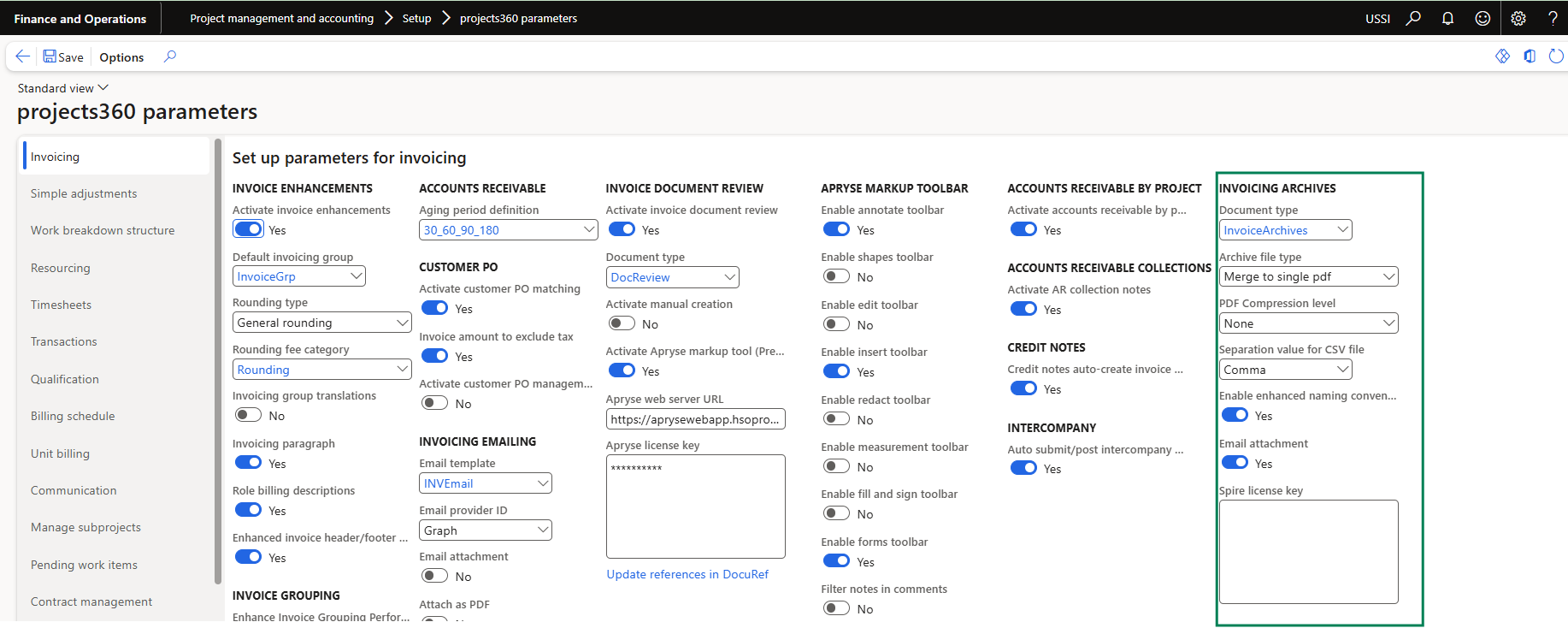Click Project management and accounting breadcrumb
1568x628 pixels.
(x=281, y=18)
